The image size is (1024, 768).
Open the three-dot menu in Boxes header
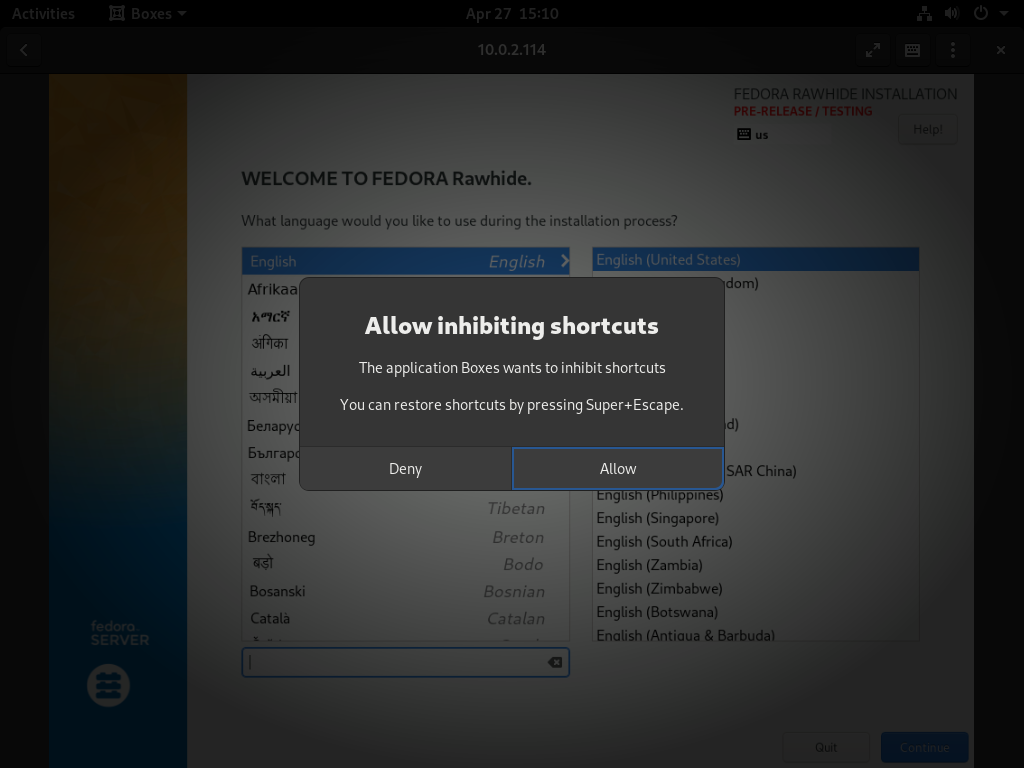[x=953, y=50]
